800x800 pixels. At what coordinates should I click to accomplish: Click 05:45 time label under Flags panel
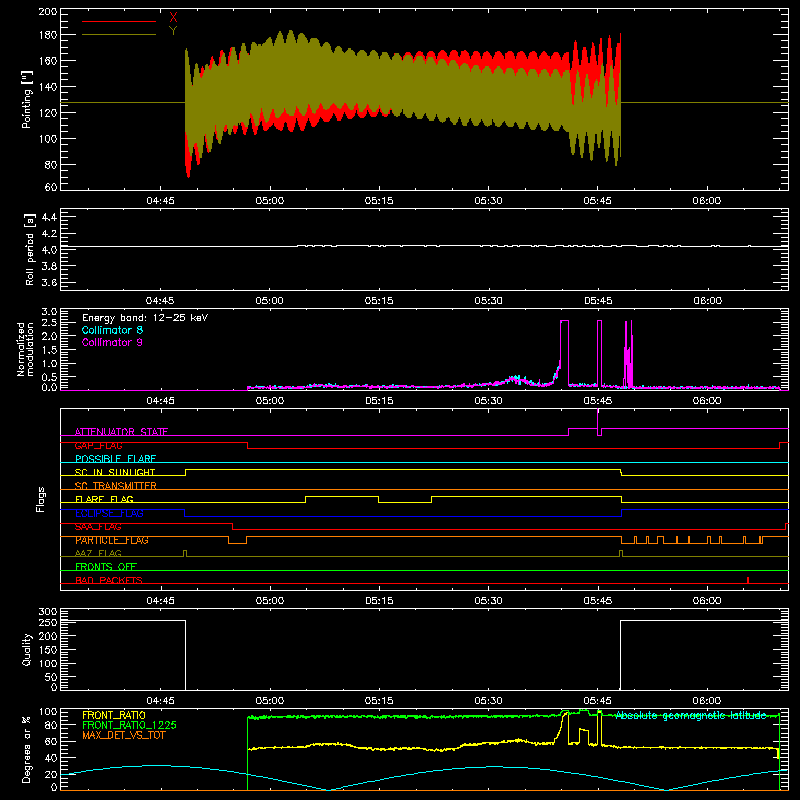597,601
